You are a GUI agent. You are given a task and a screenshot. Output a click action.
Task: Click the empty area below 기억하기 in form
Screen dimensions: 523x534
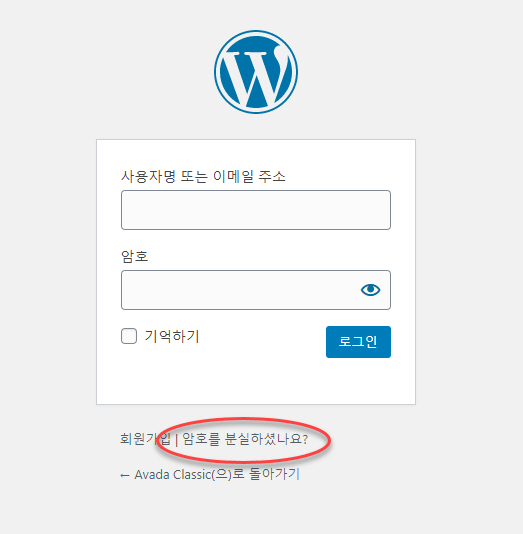(211, 380)
